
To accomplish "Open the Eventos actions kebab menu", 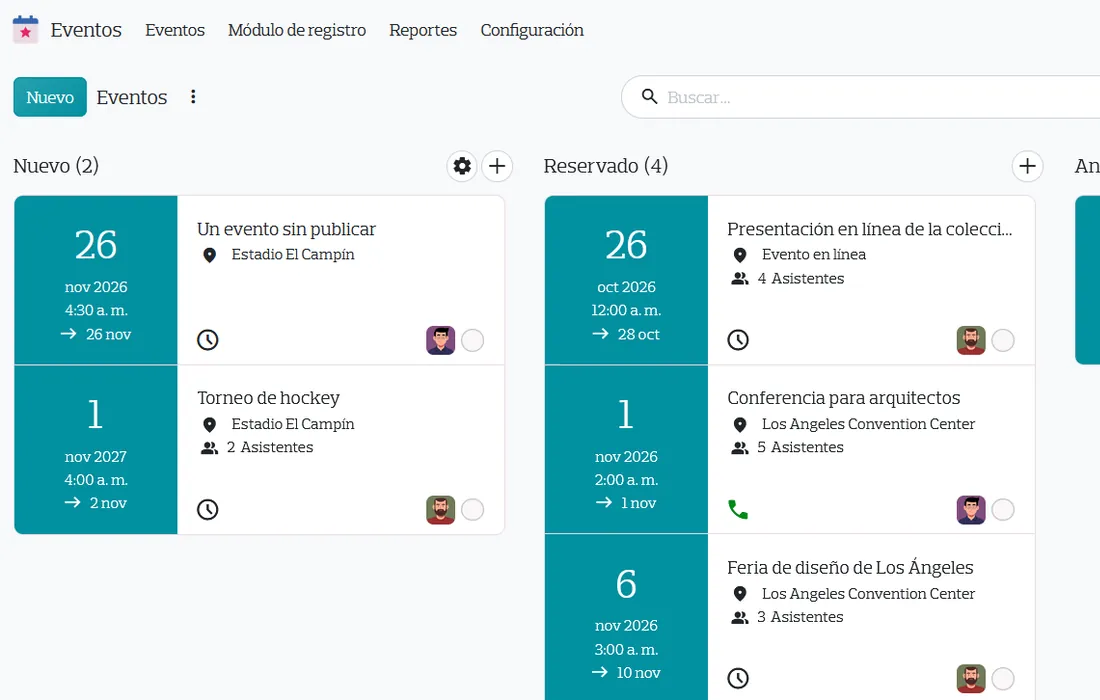I will pyautogui.click(x=193, y=97).
